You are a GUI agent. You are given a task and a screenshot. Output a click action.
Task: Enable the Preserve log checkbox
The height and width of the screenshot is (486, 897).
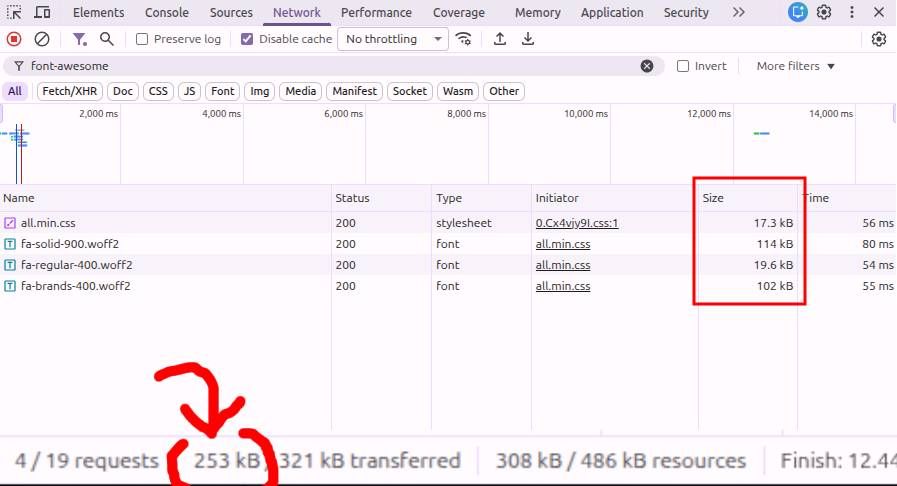pyautogui.click(x=142, y=39)
